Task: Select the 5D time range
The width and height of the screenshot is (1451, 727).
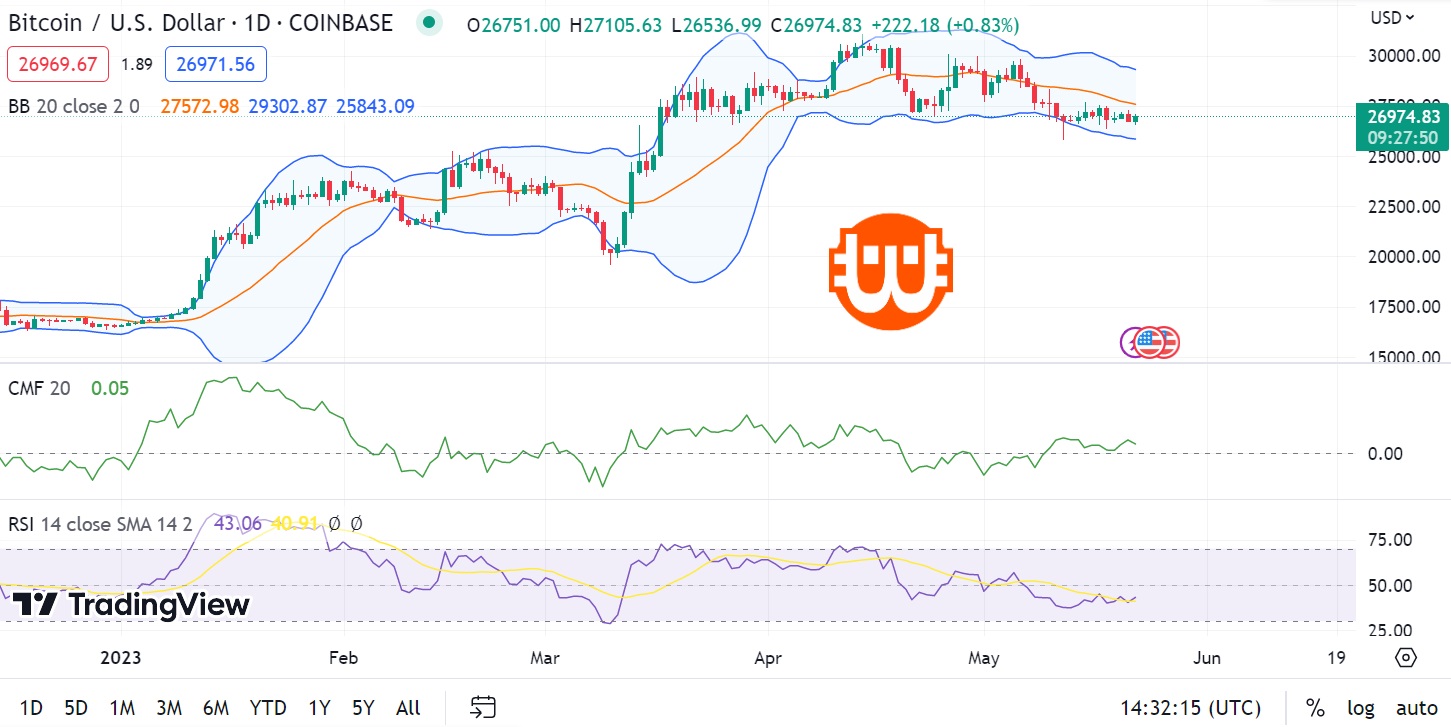Action: click(x=76, y=708)
